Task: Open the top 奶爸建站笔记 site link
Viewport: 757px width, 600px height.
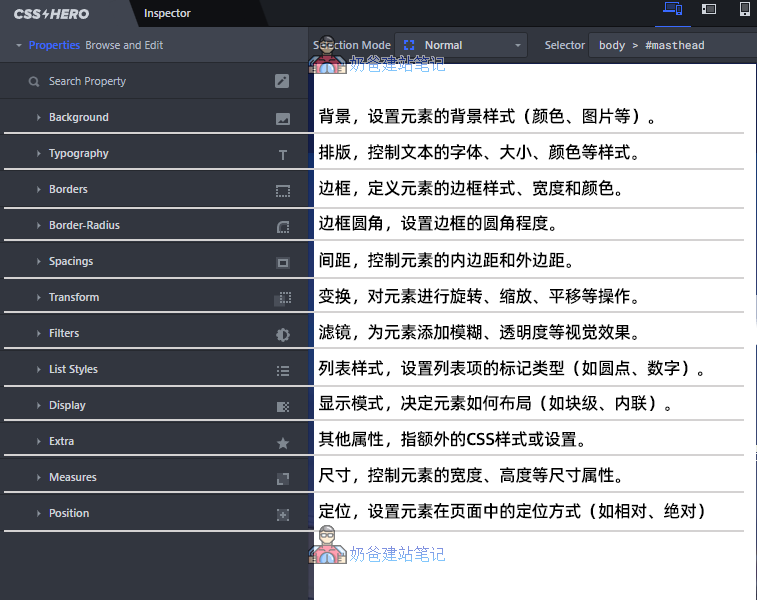Action: (397, 64)
